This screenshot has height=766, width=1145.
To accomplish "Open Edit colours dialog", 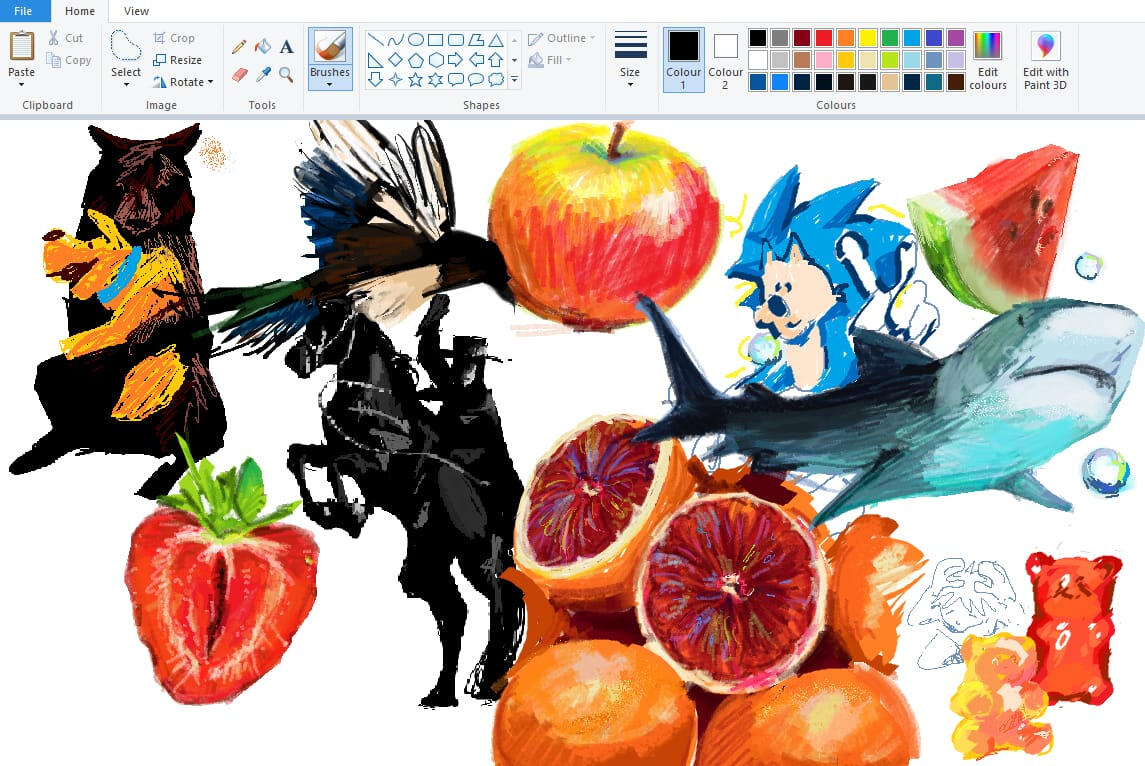I will (x=987, y=60).
